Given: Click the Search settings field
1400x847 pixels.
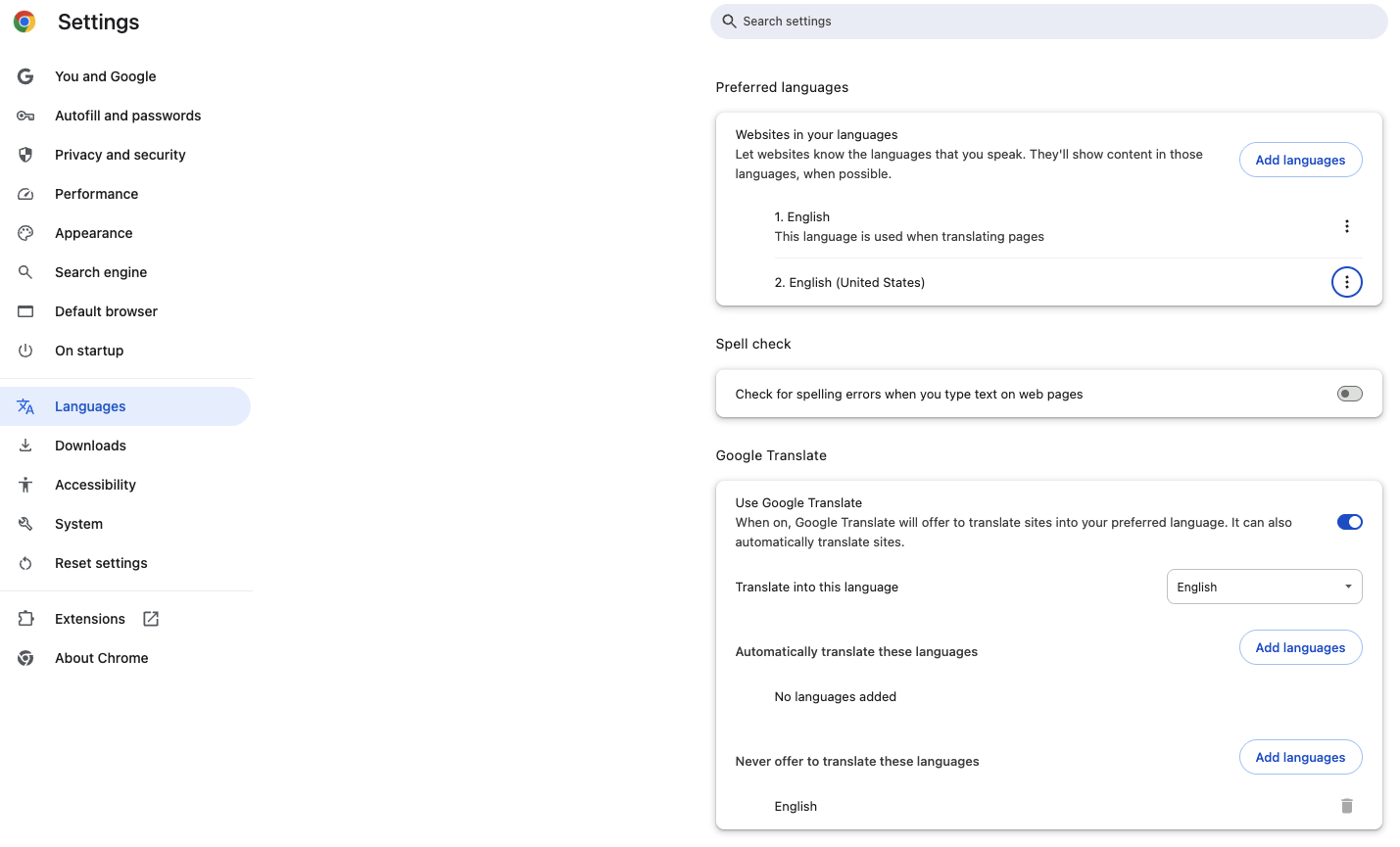Looking at the screenshot, I should pos(1049,22).
